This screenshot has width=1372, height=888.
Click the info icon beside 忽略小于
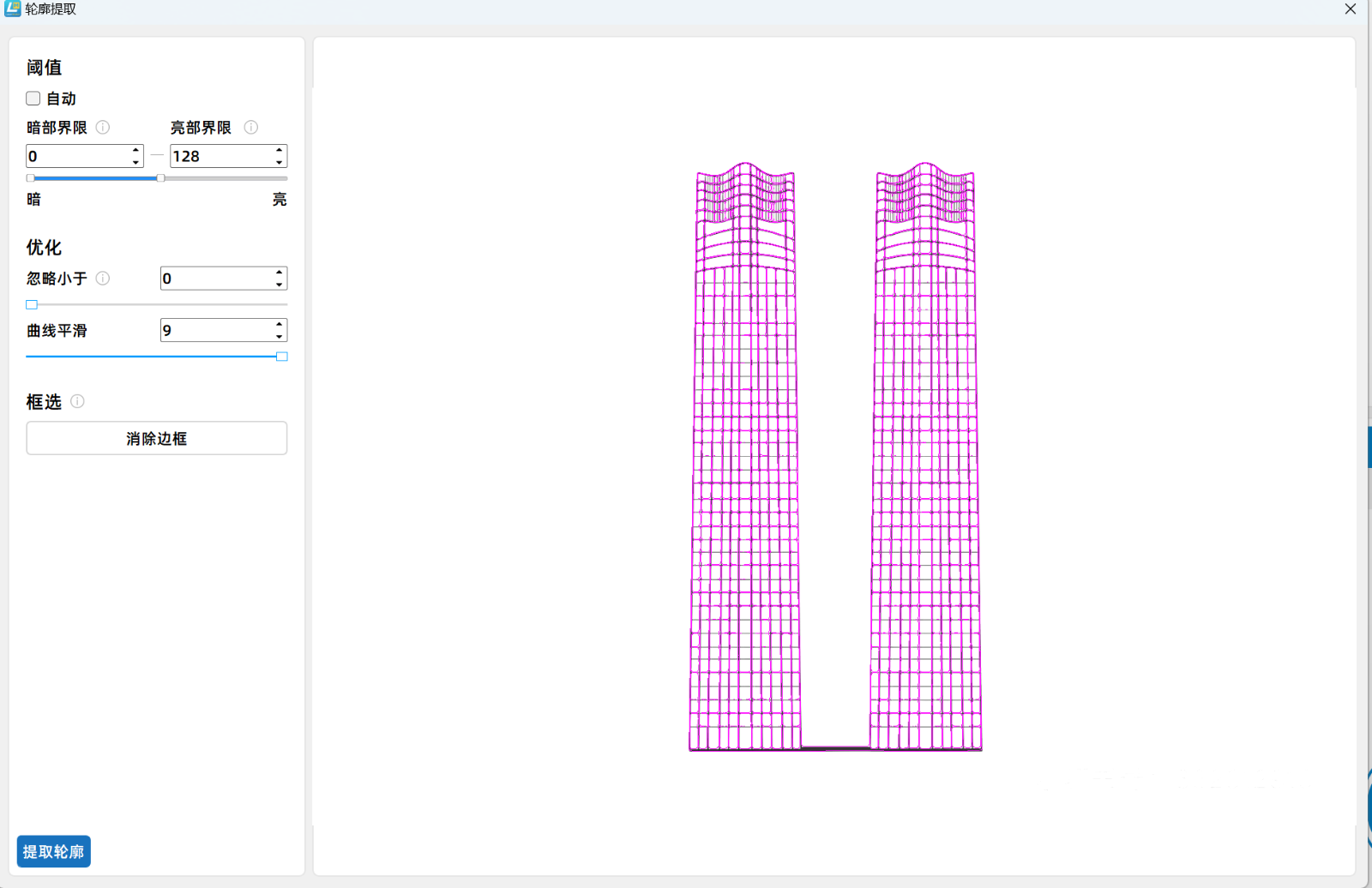coord(103,279)
